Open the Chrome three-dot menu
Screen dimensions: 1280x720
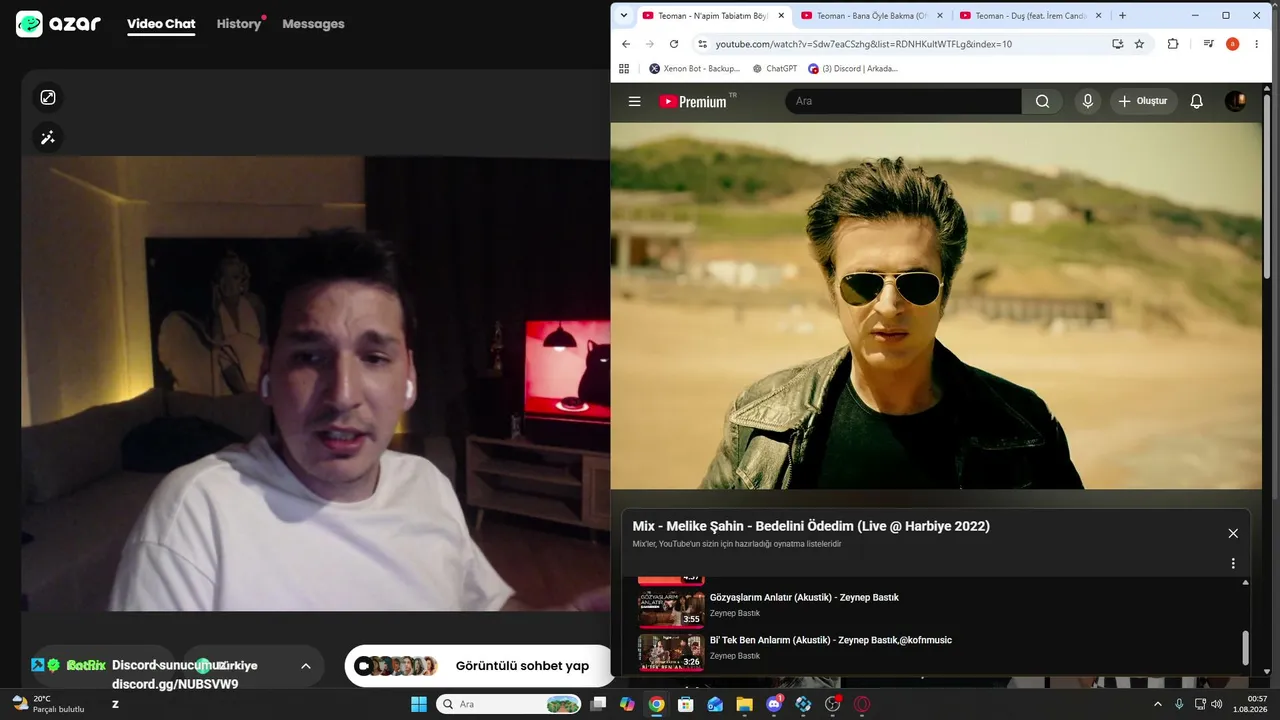click(1257, 44)
